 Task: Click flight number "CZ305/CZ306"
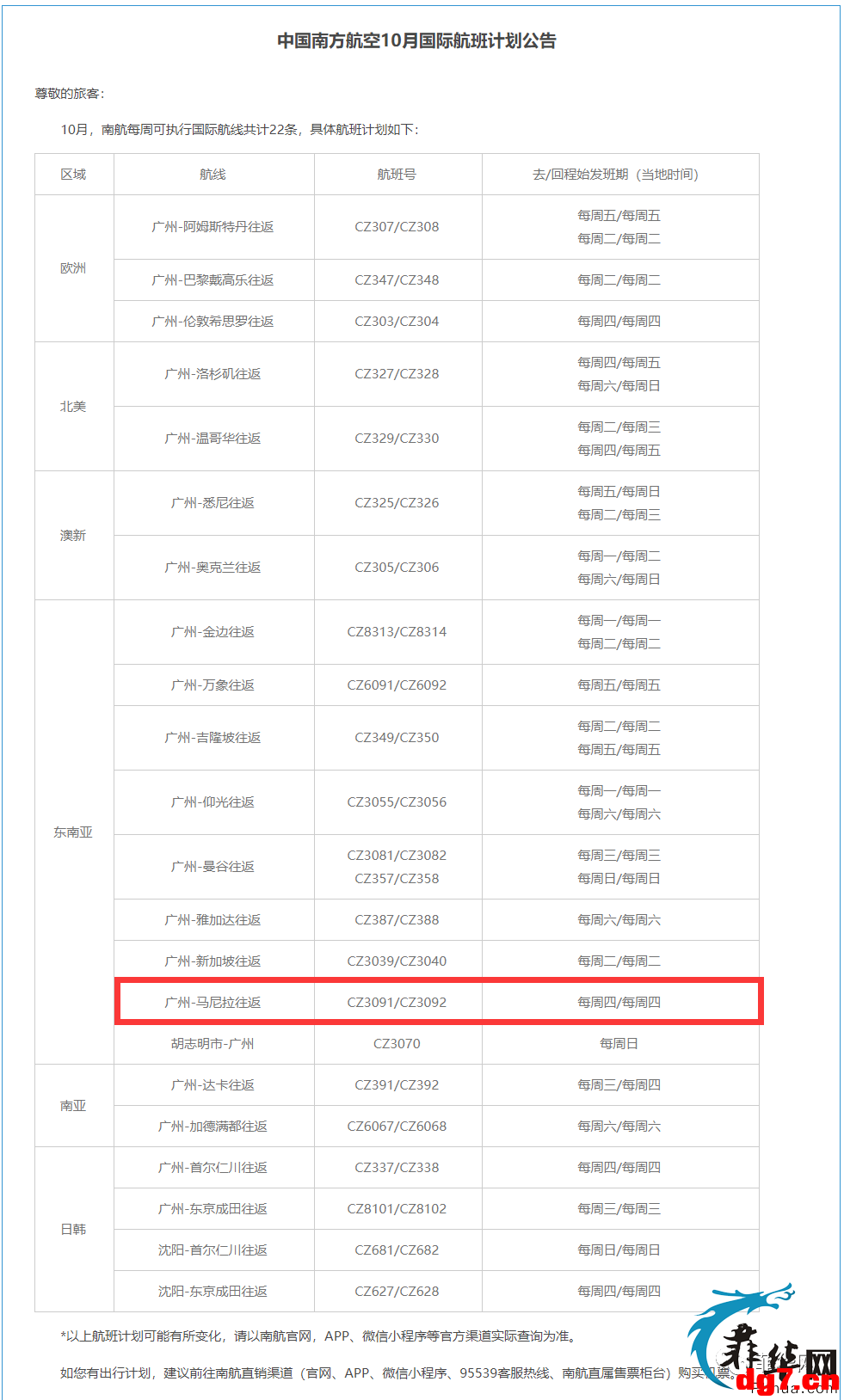(397, 568)
